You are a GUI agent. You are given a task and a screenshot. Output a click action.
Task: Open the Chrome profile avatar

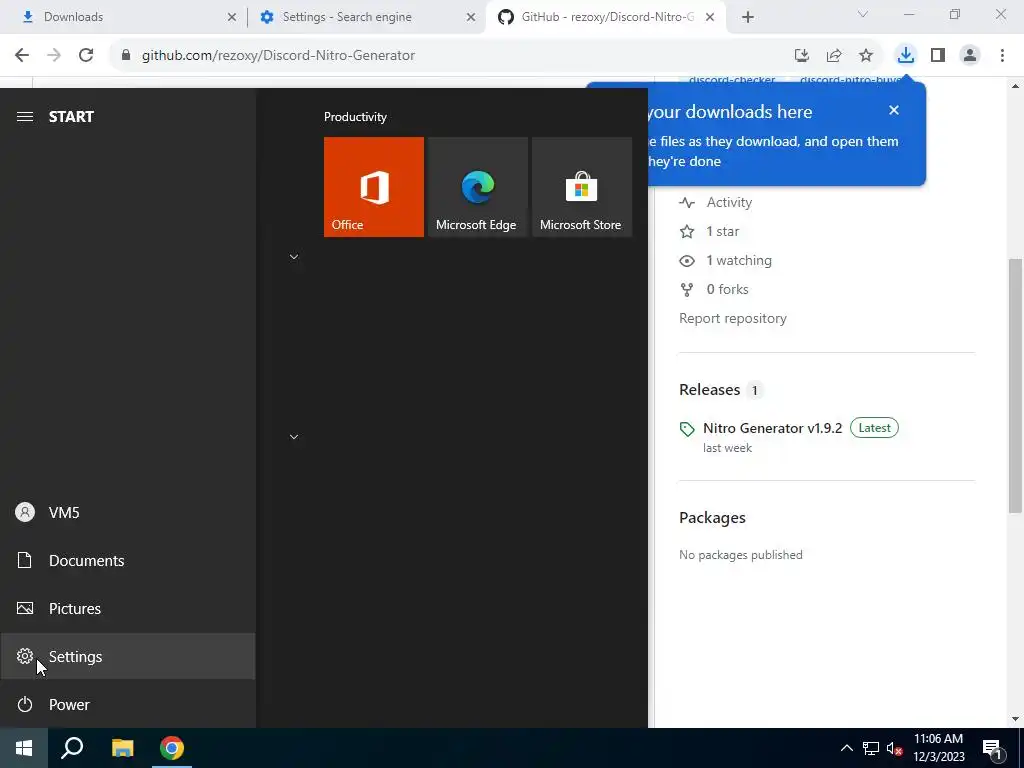pyautogui.click(x=970, y=56)
